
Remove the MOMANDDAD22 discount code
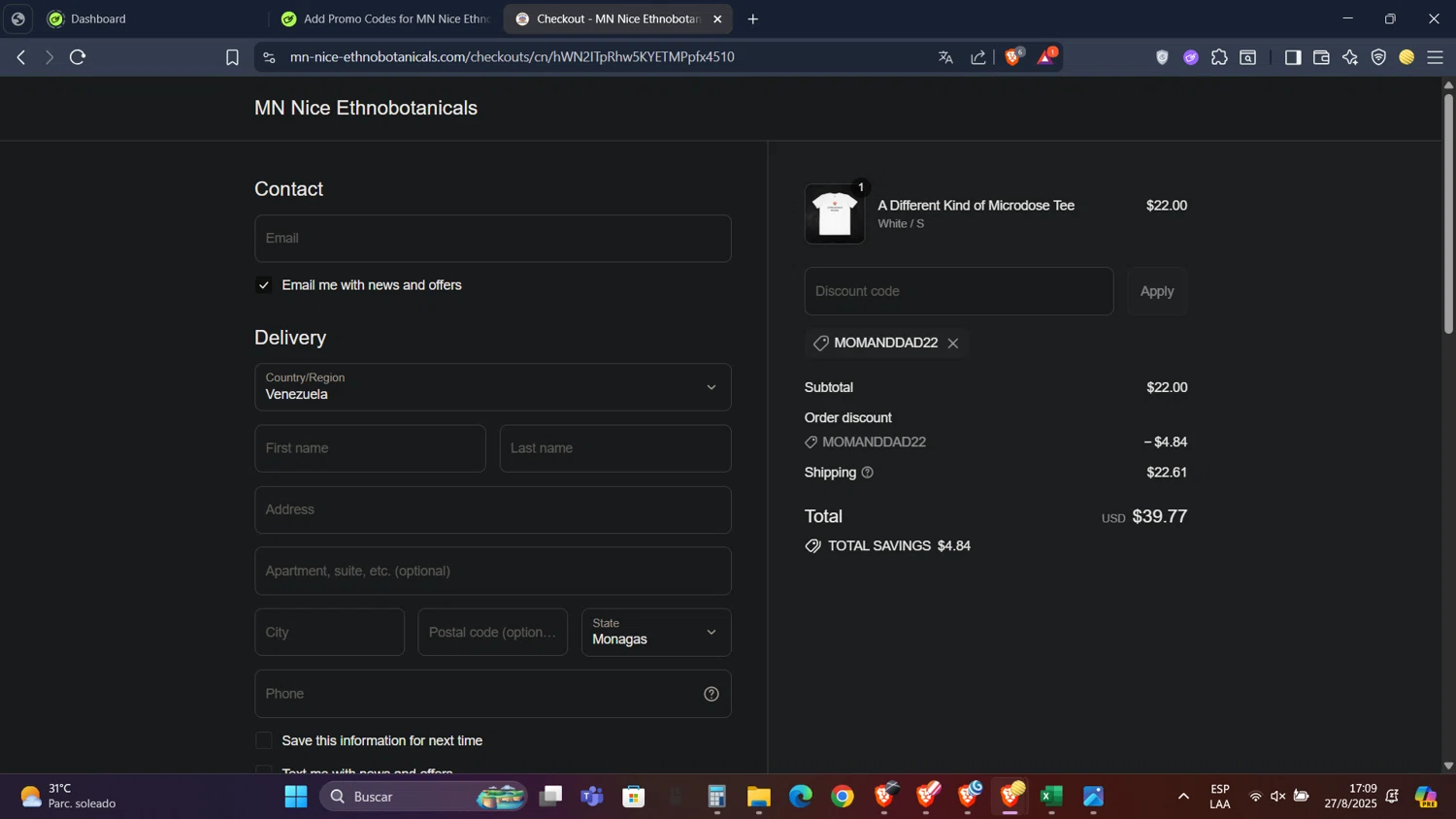pos(953,344)
